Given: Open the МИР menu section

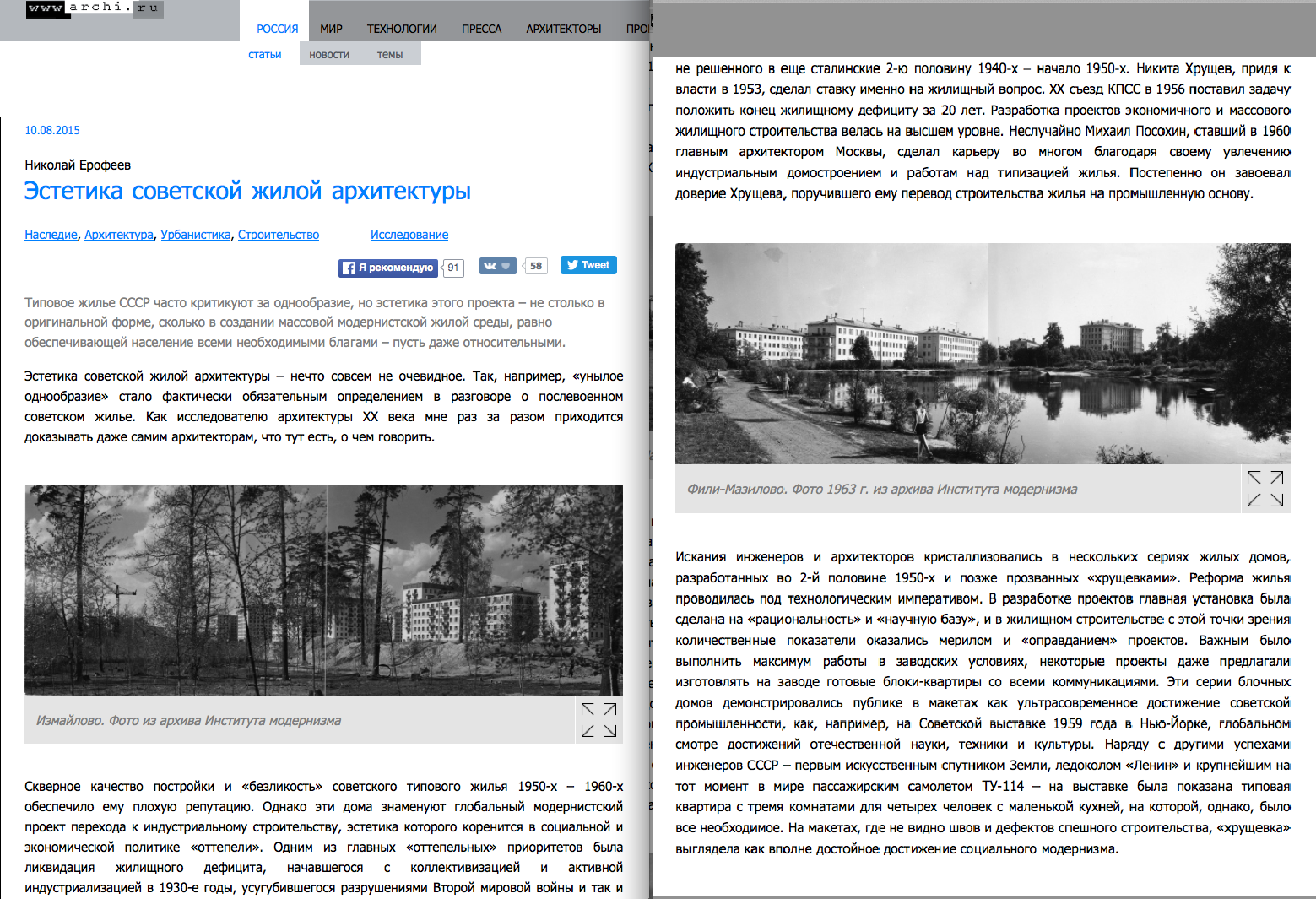Looking at the screenshot, I should pyautogui.click(x=331, y=29).
